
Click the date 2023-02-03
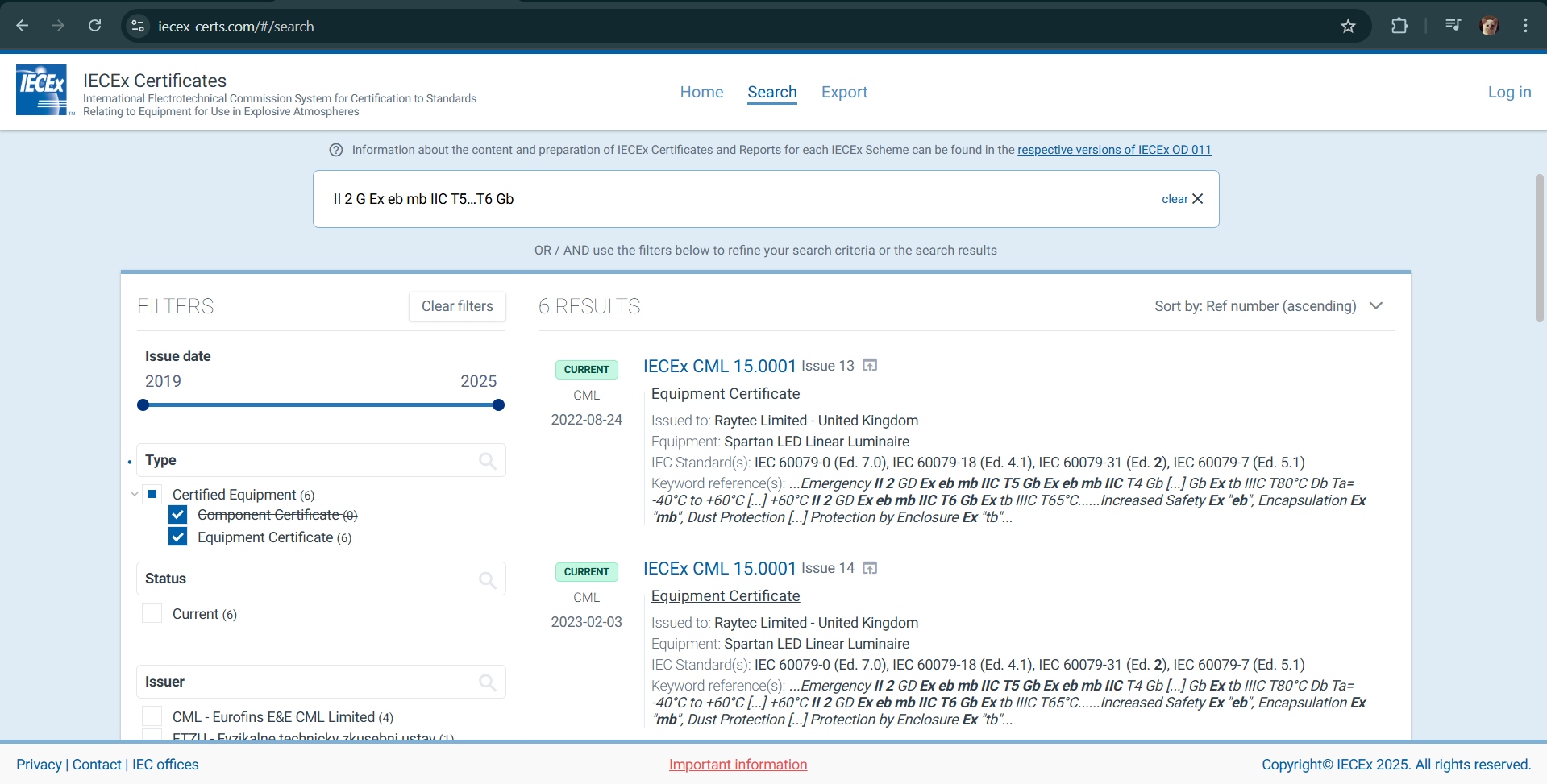(587, 622)
